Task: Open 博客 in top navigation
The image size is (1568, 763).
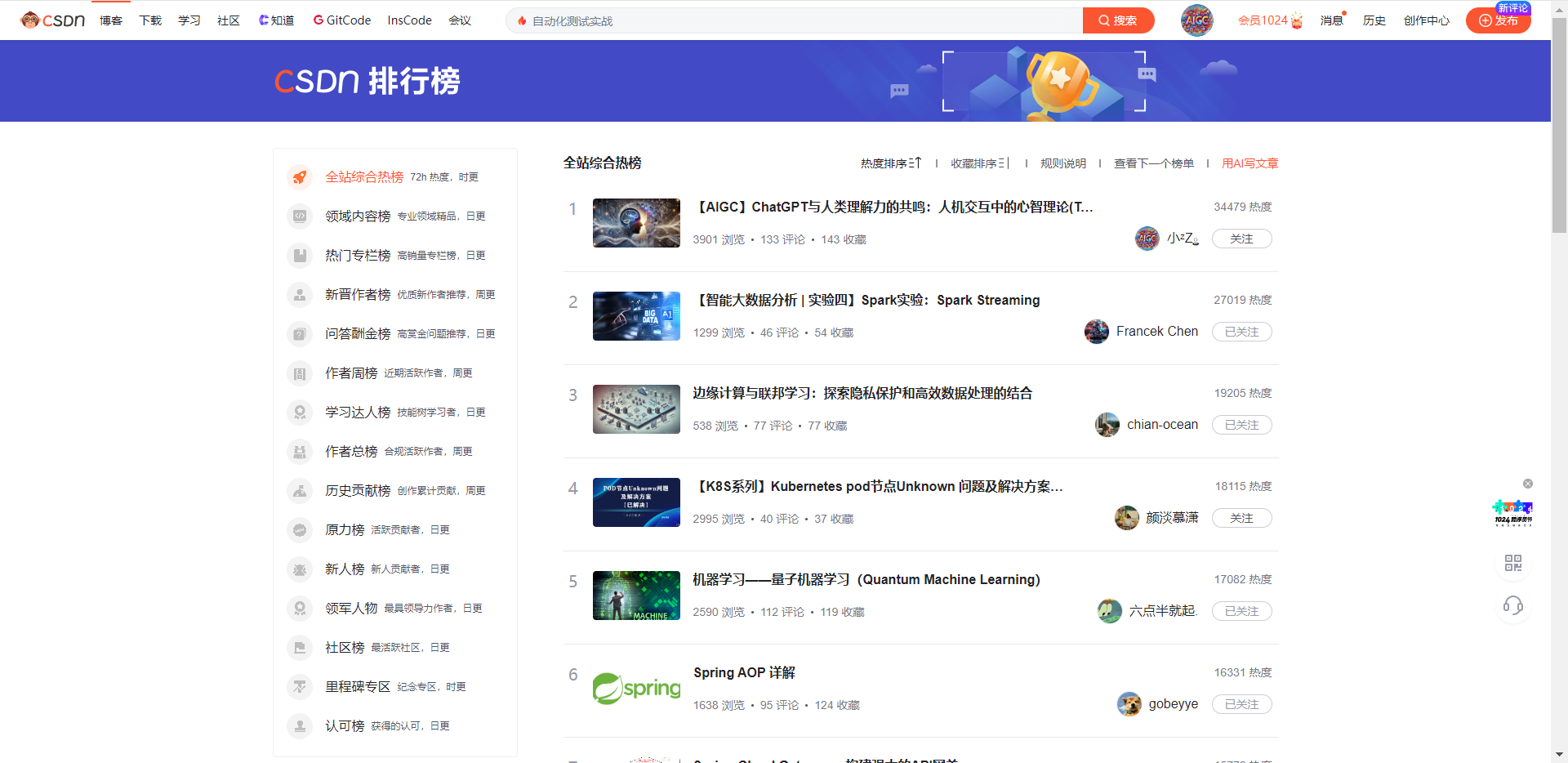Action: click(111, 20)
